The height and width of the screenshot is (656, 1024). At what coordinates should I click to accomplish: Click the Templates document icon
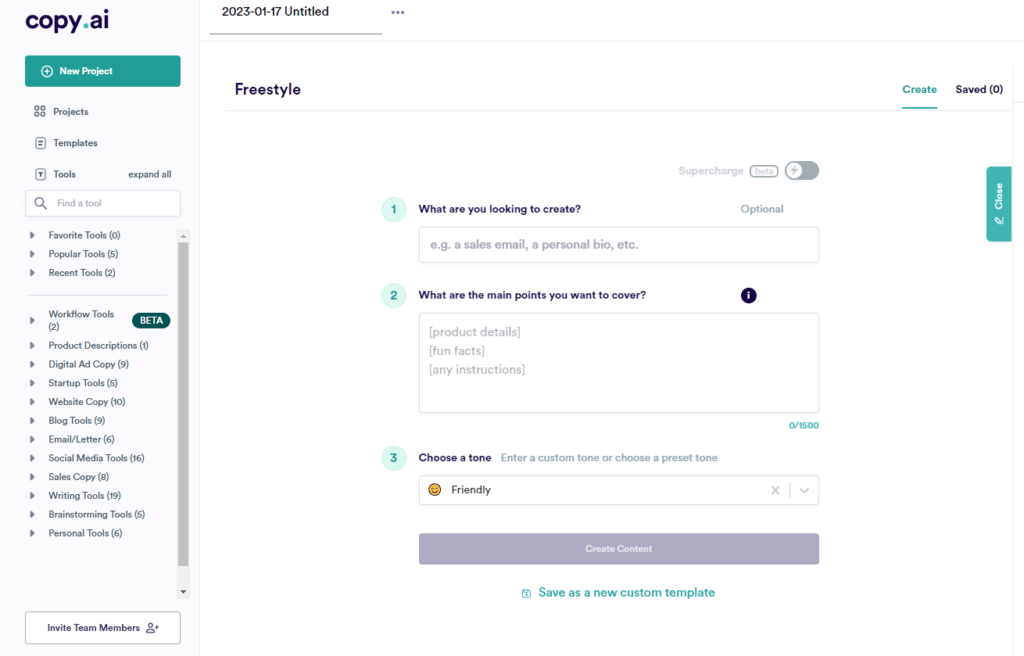[40, 143]
